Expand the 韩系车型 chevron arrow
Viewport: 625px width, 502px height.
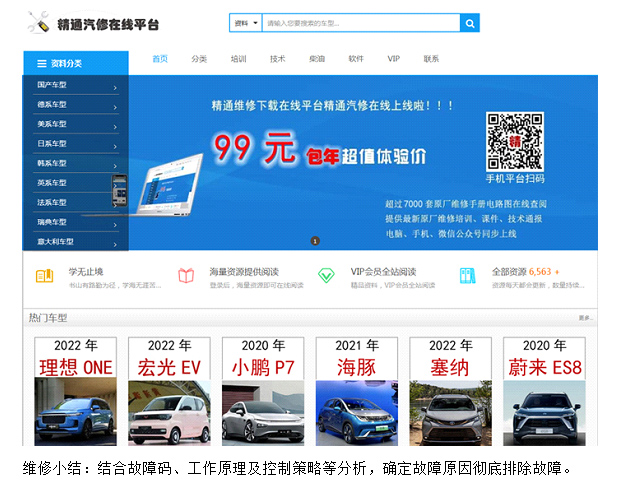click(115, 166)
